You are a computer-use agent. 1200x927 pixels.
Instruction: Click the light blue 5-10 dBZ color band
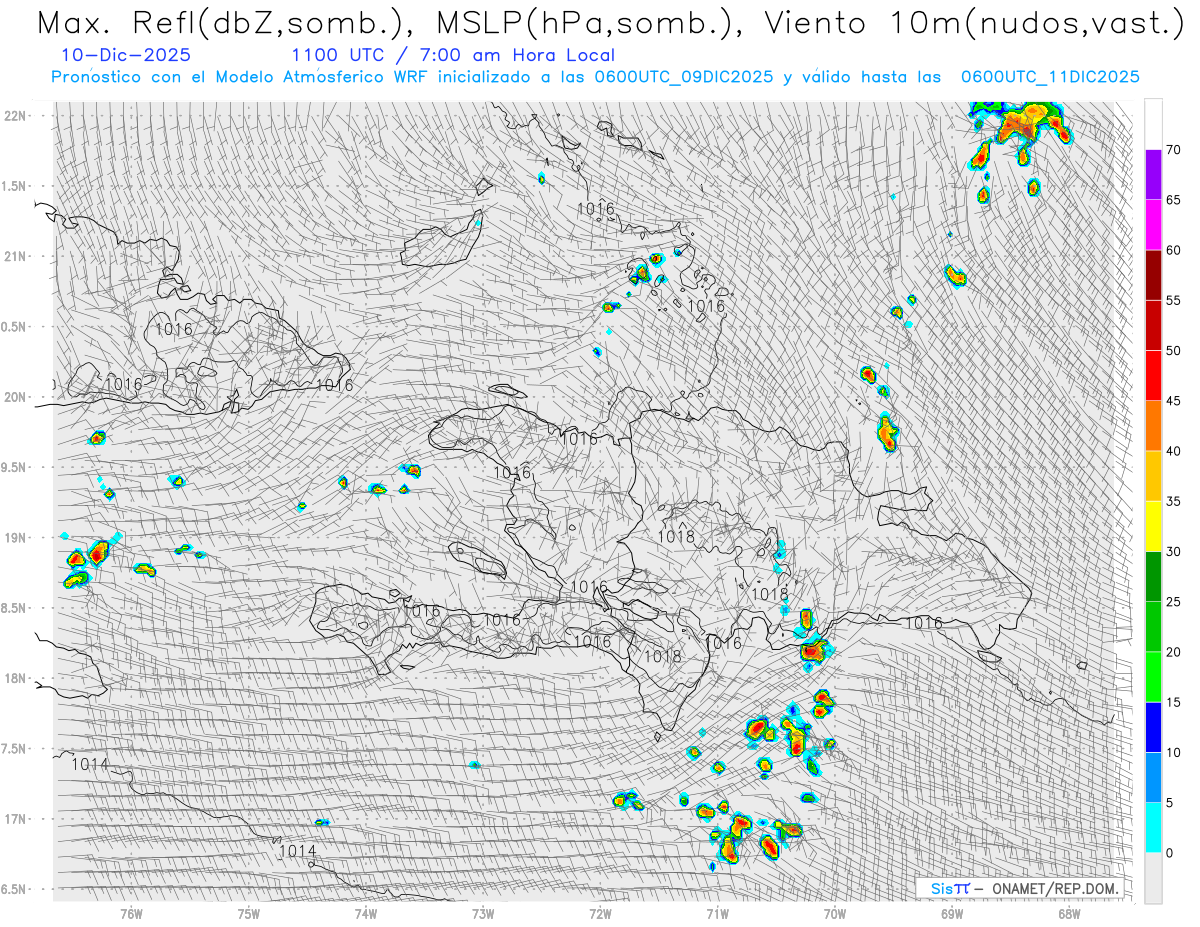(x=1153, y=777)
